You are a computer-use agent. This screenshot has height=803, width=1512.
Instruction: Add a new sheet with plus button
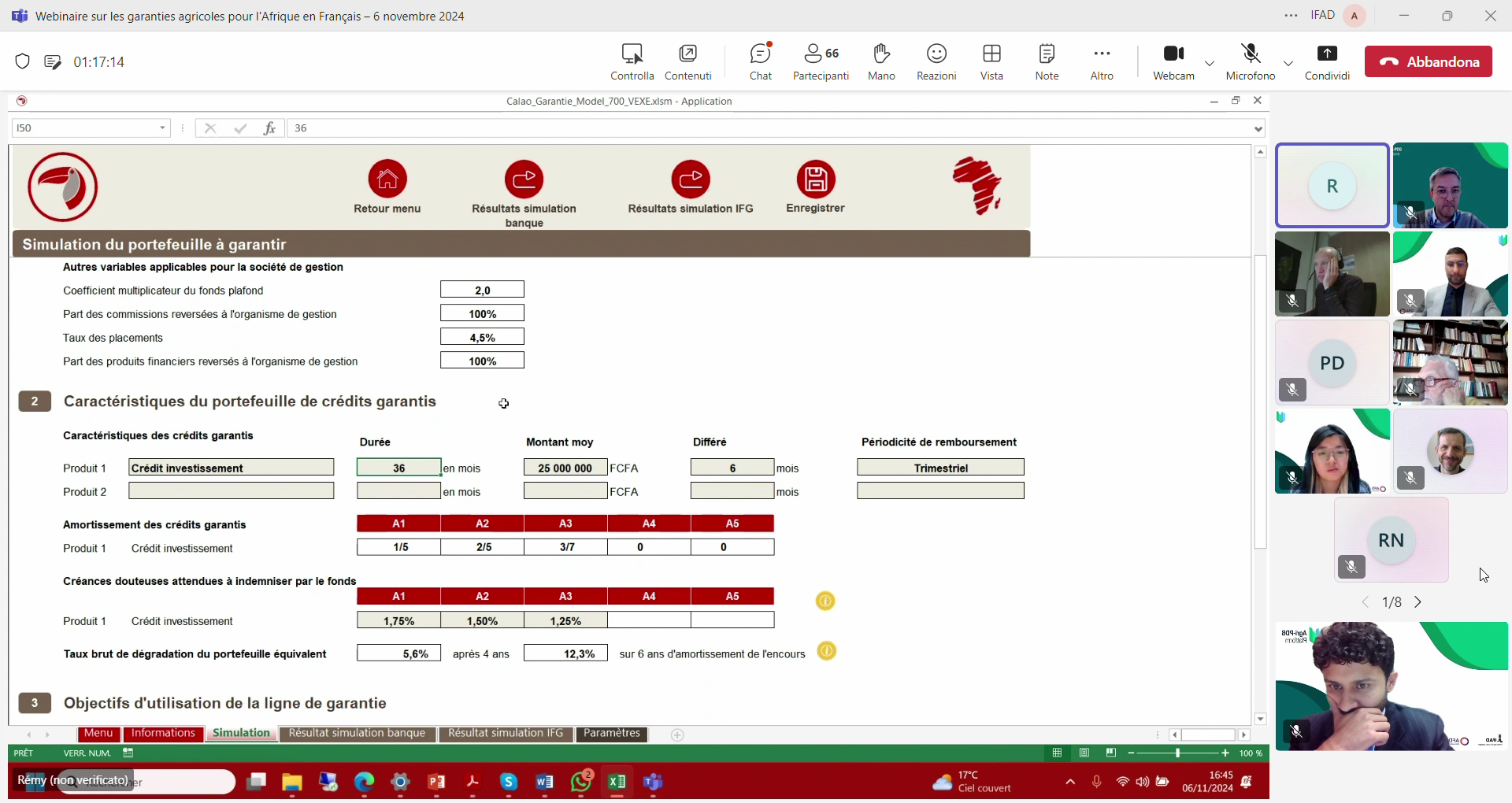677,735
